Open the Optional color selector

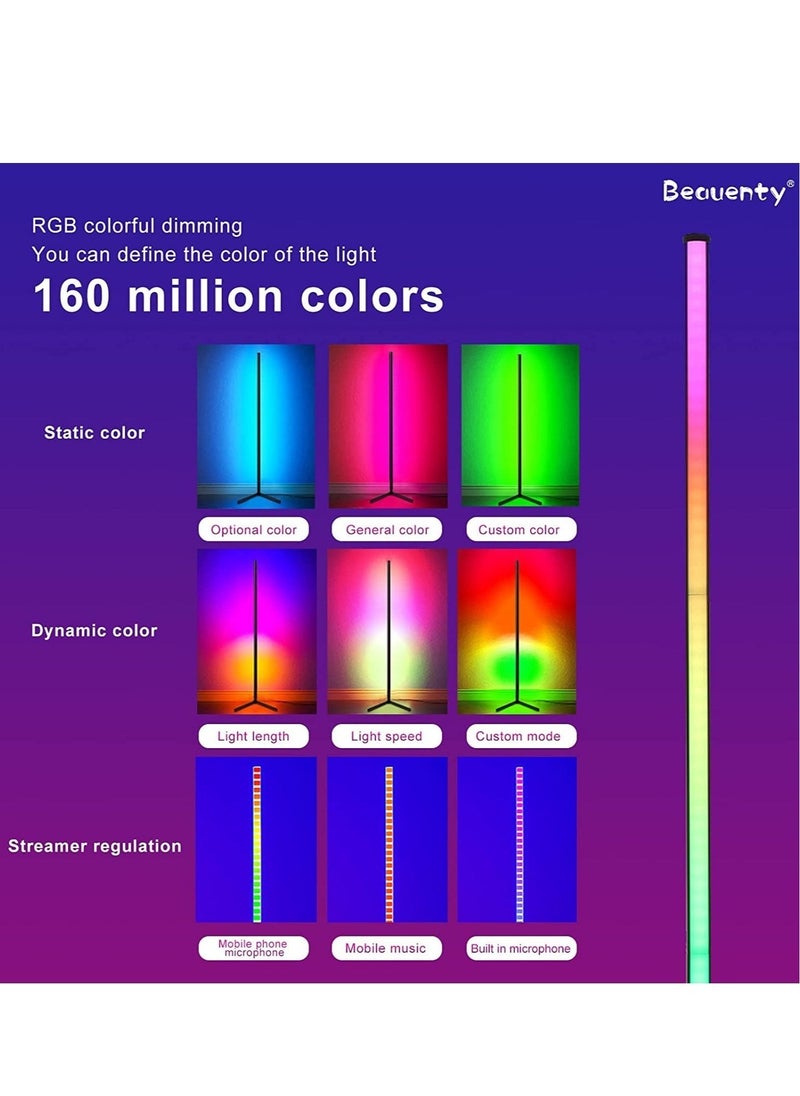pos(252,529)
